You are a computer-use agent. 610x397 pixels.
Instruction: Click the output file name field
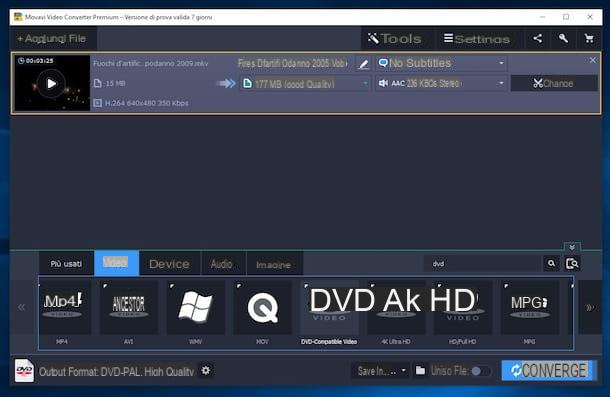click(x=293, y=63)
